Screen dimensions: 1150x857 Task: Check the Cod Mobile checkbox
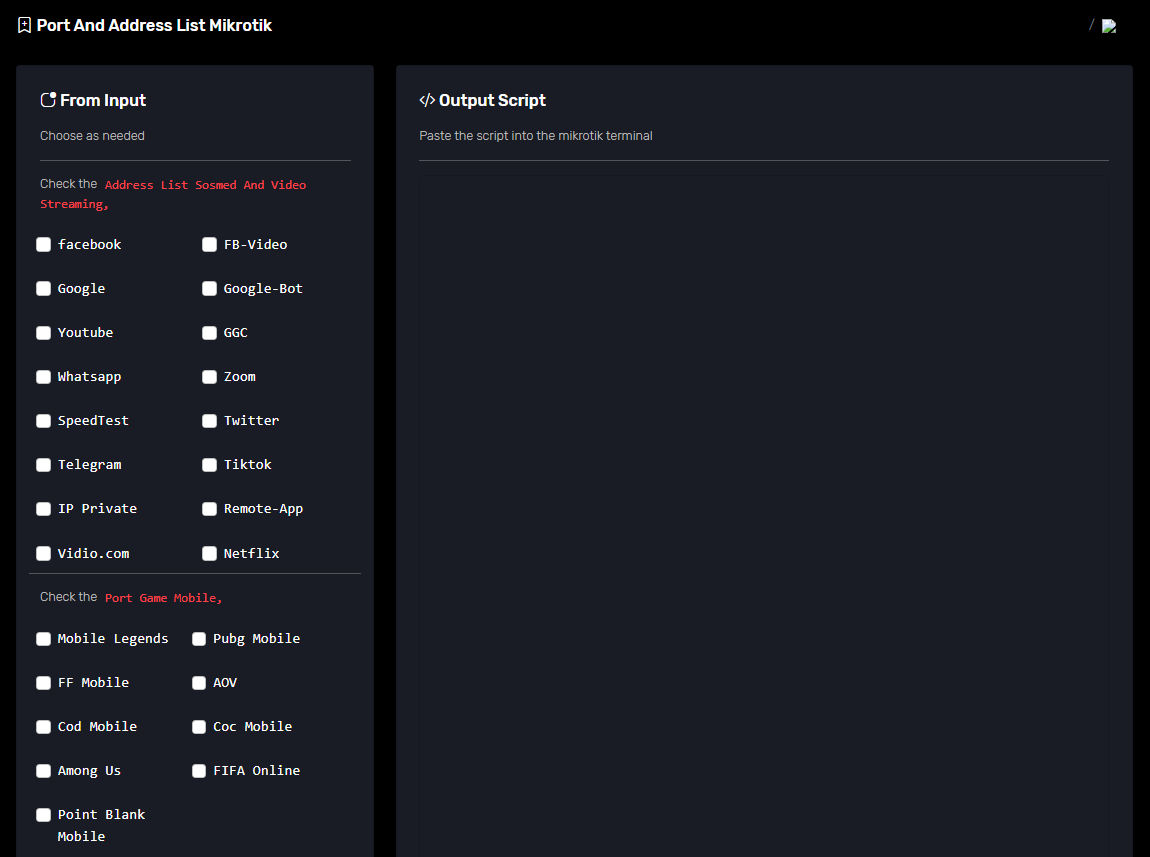pos(43,727)
